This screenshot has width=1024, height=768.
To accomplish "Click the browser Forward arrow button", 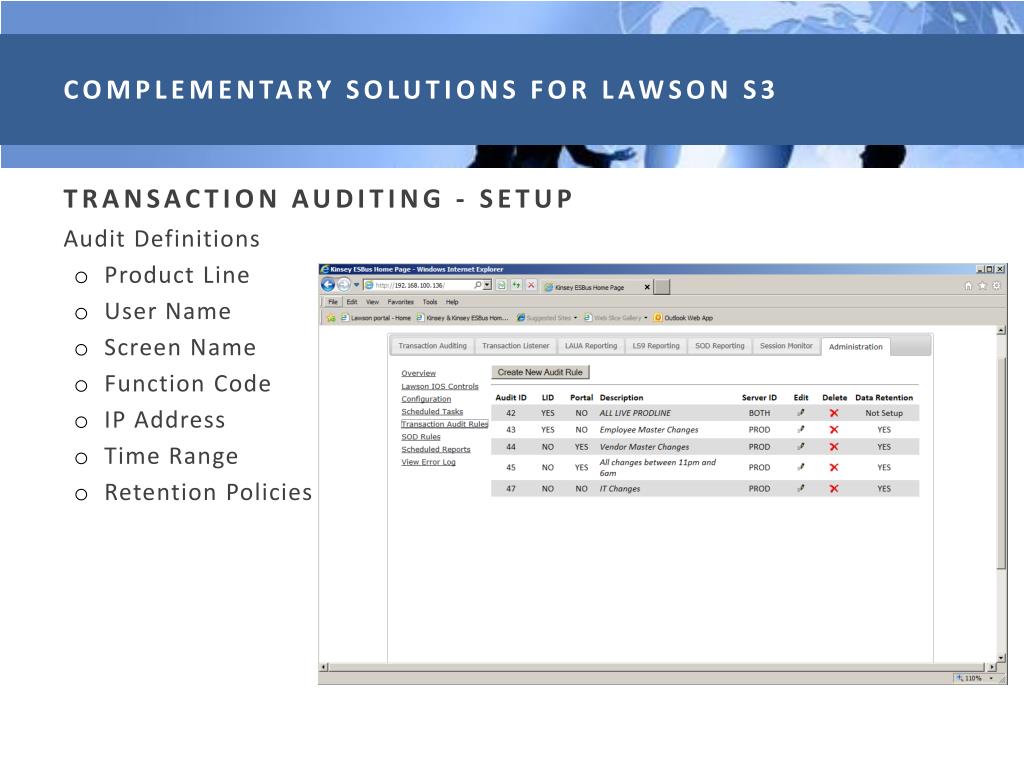I will pos(344,285).
